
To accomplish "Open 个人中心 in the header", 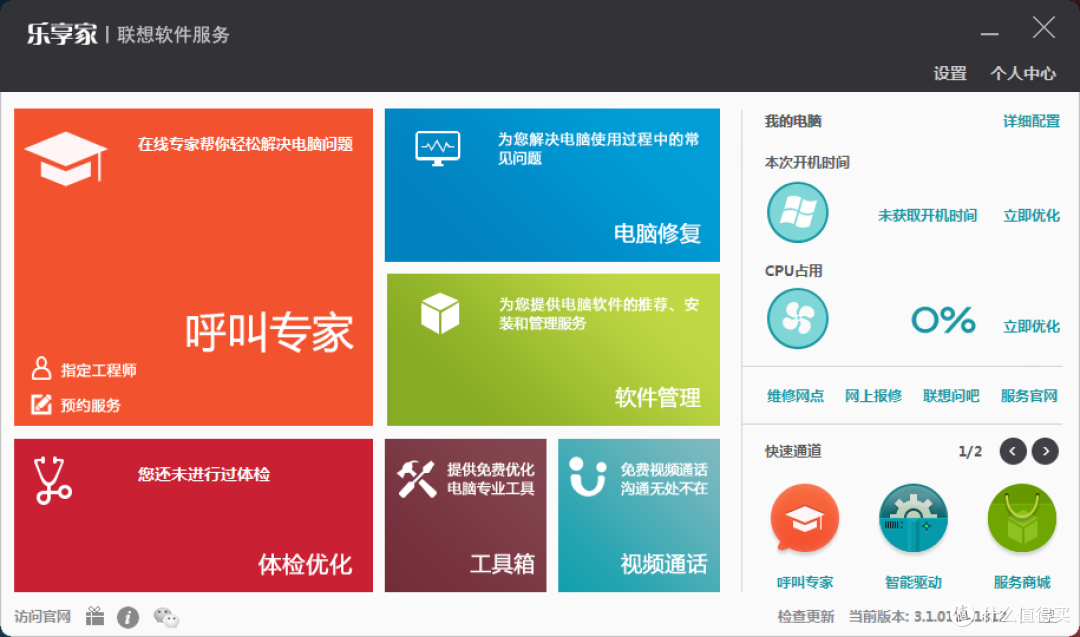I will tap(1023, 73).
